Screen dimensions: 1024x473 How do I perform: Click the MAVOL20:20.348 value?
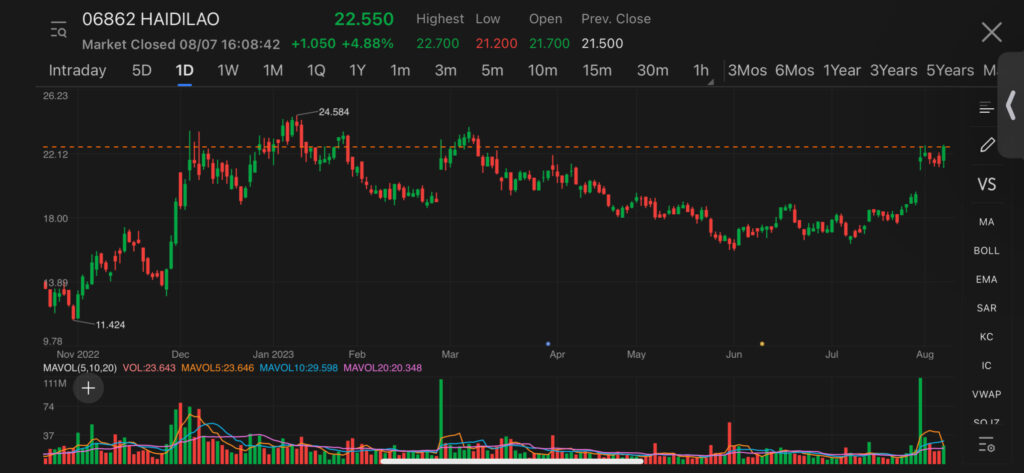click(383, 368)
